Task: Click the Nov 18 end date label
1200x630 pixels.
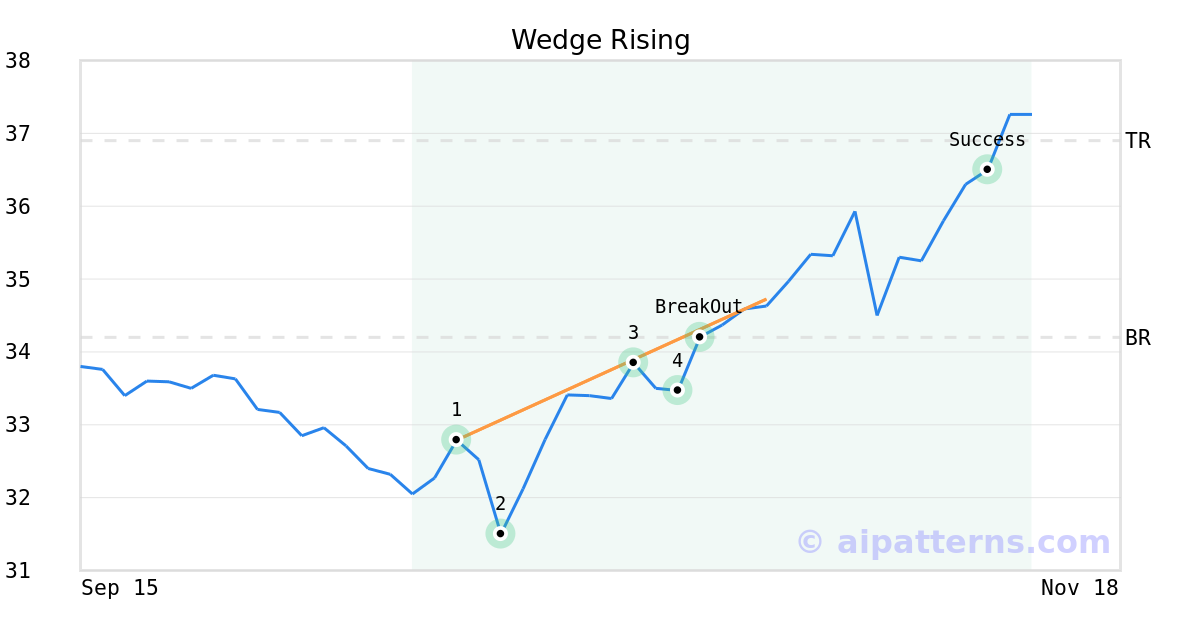Action: click(1079, 588)
